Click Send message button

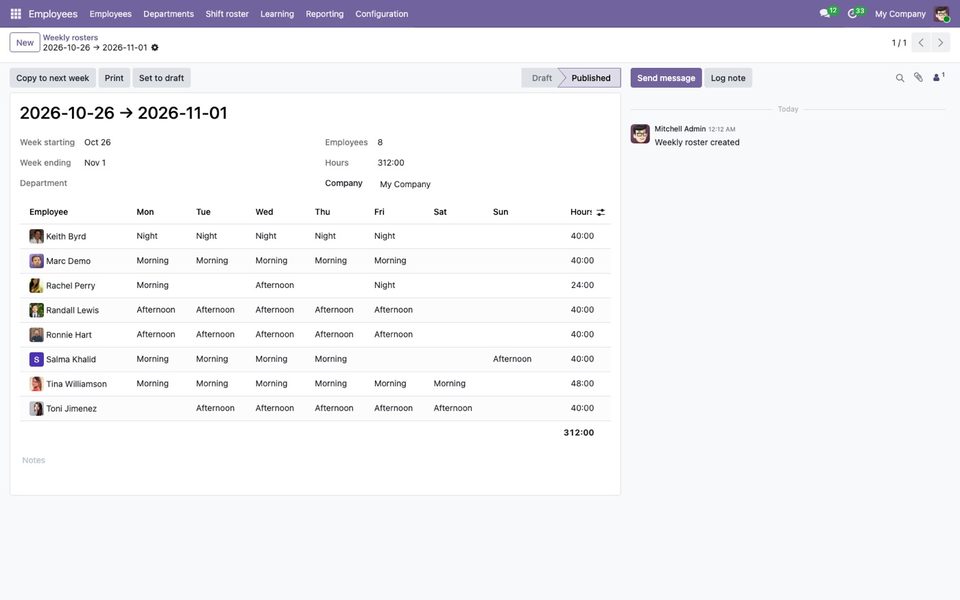pyautogui.click(x=666, y=78)
